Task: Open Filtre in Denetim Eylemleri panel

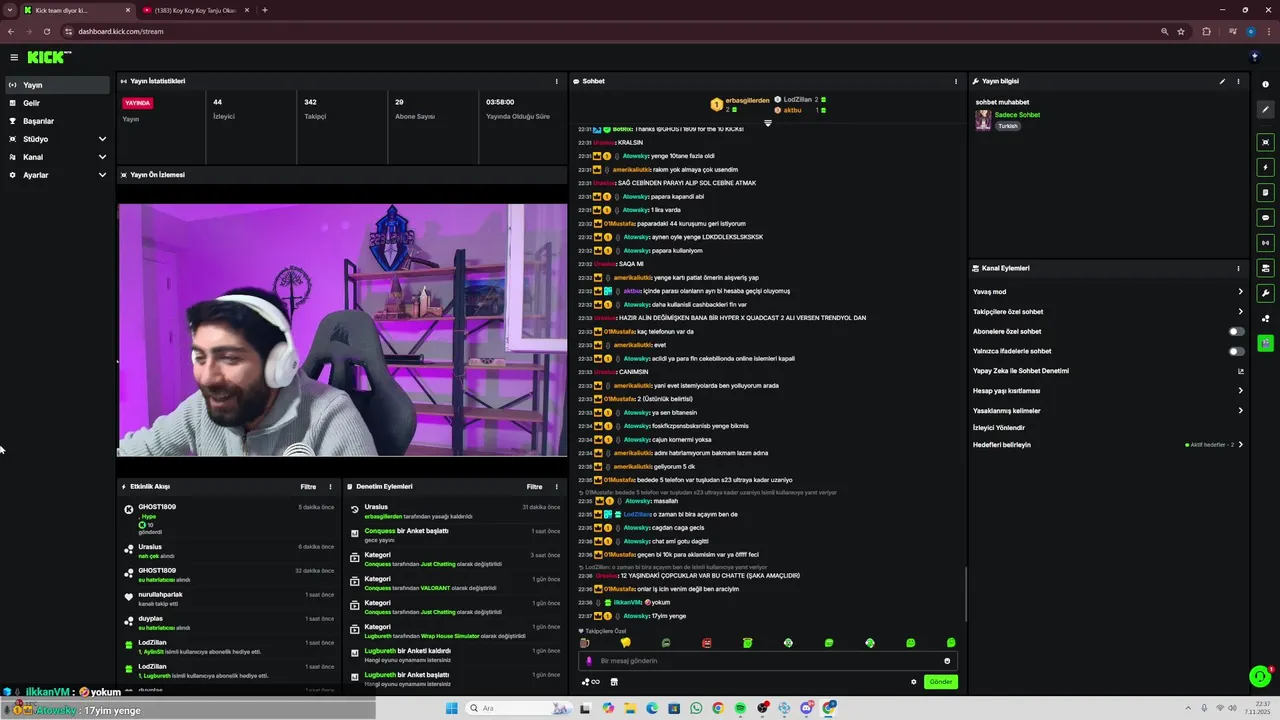Action: point(534,487)
